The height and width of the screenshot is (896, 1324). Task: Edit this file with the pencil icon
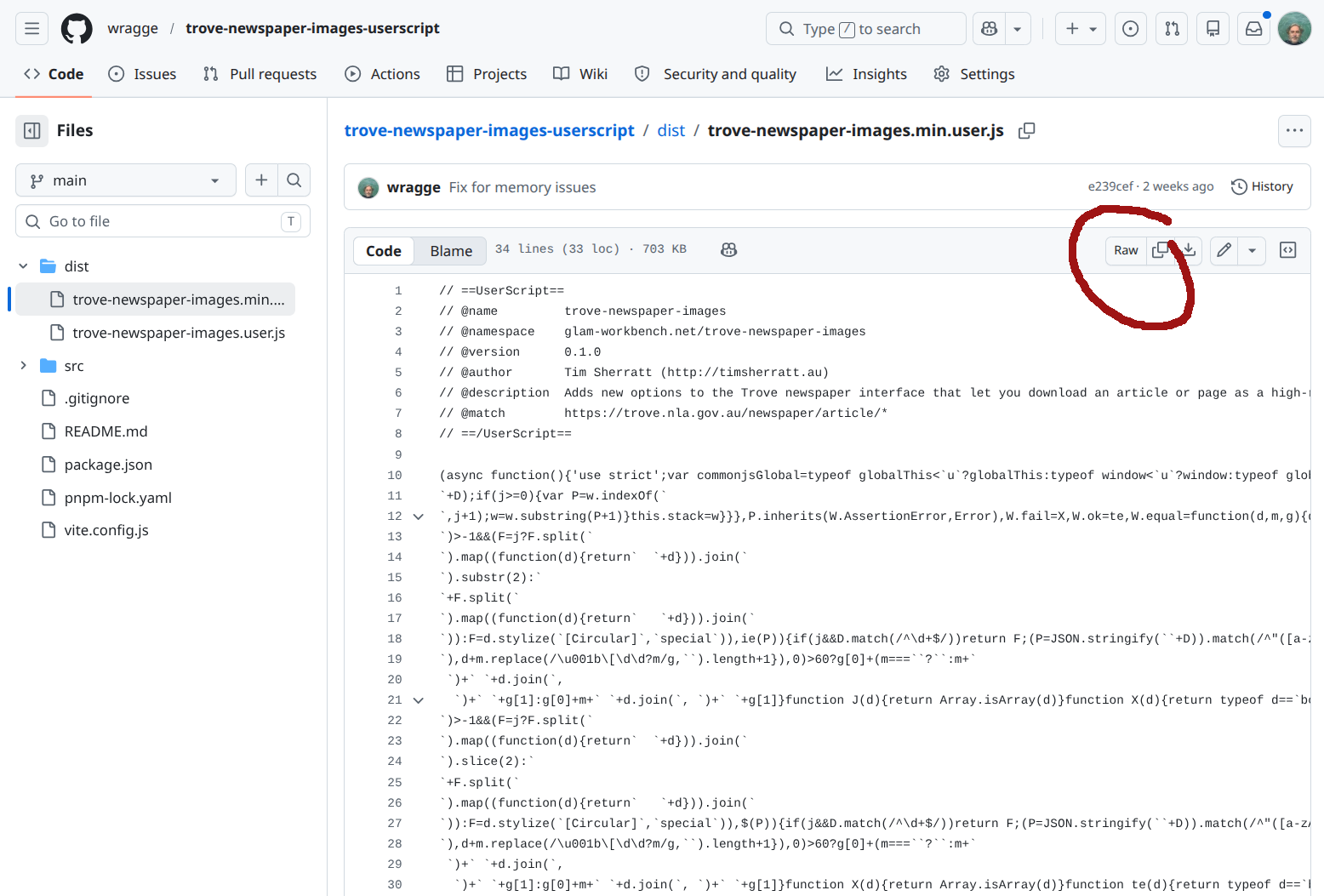1224,250
